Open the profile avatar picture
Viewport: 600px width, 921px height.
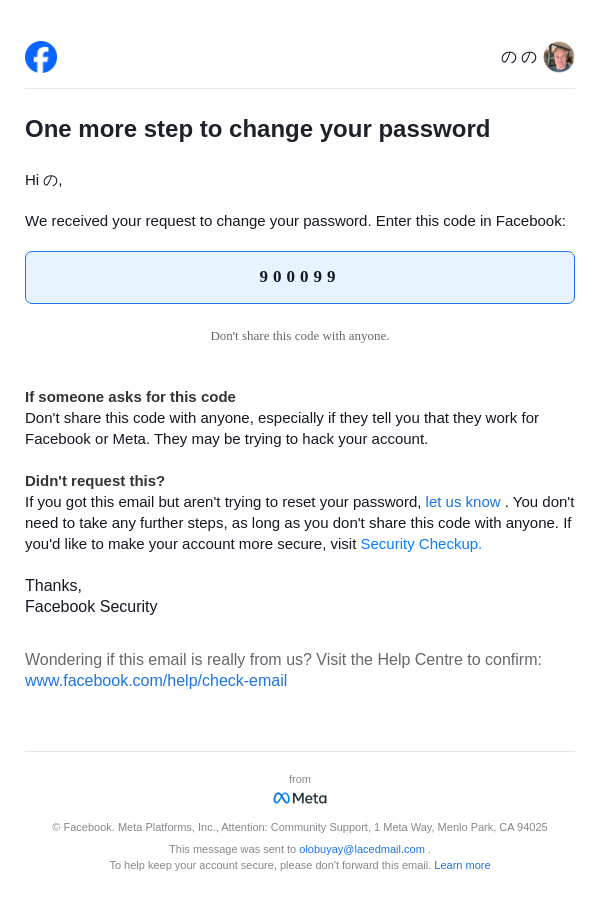coord(559,57)
